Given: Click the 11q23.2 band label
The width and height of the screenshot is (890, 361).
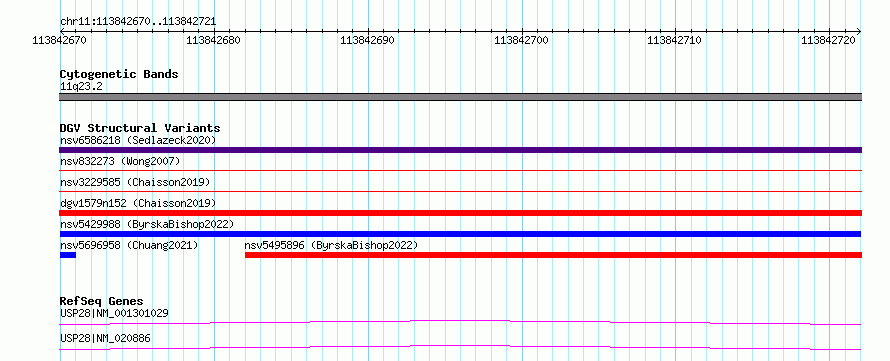Looking at the screenshot, I should [x=81, y=87].
